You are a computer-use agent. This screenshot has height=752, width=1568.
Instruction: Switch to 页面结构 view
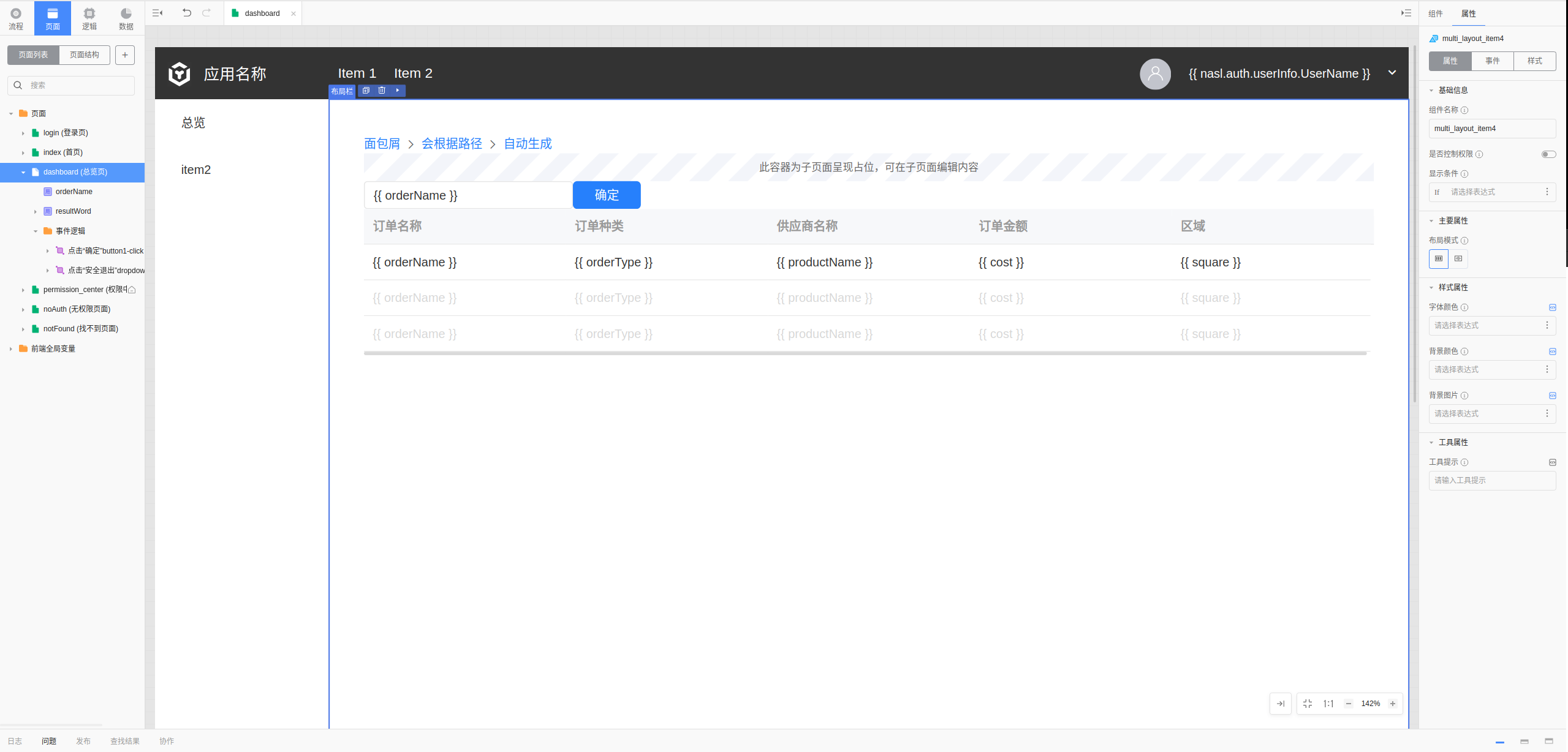point(85,55)
